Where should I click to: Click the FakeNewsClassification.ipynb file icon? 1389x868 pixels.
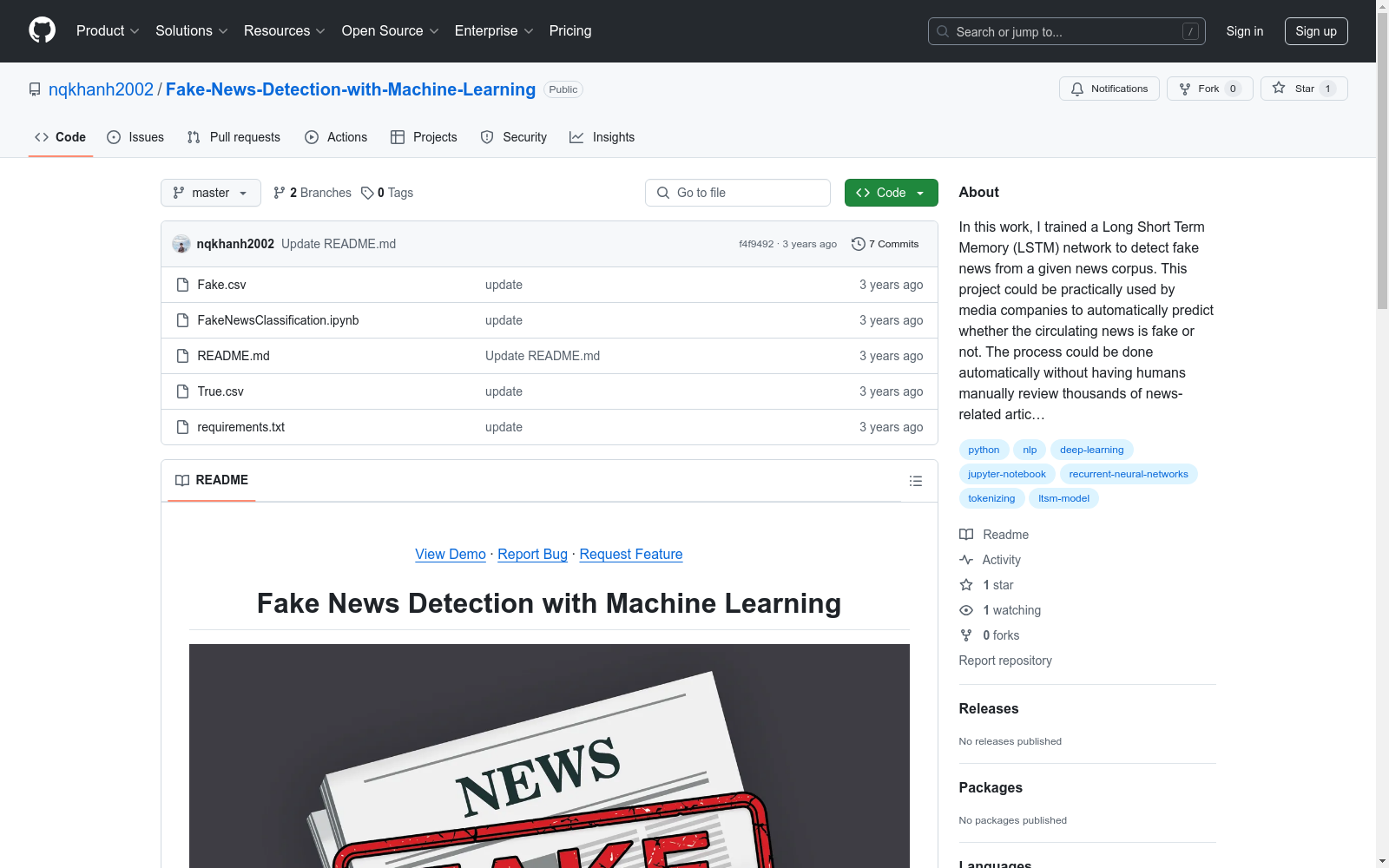point(182,320)
